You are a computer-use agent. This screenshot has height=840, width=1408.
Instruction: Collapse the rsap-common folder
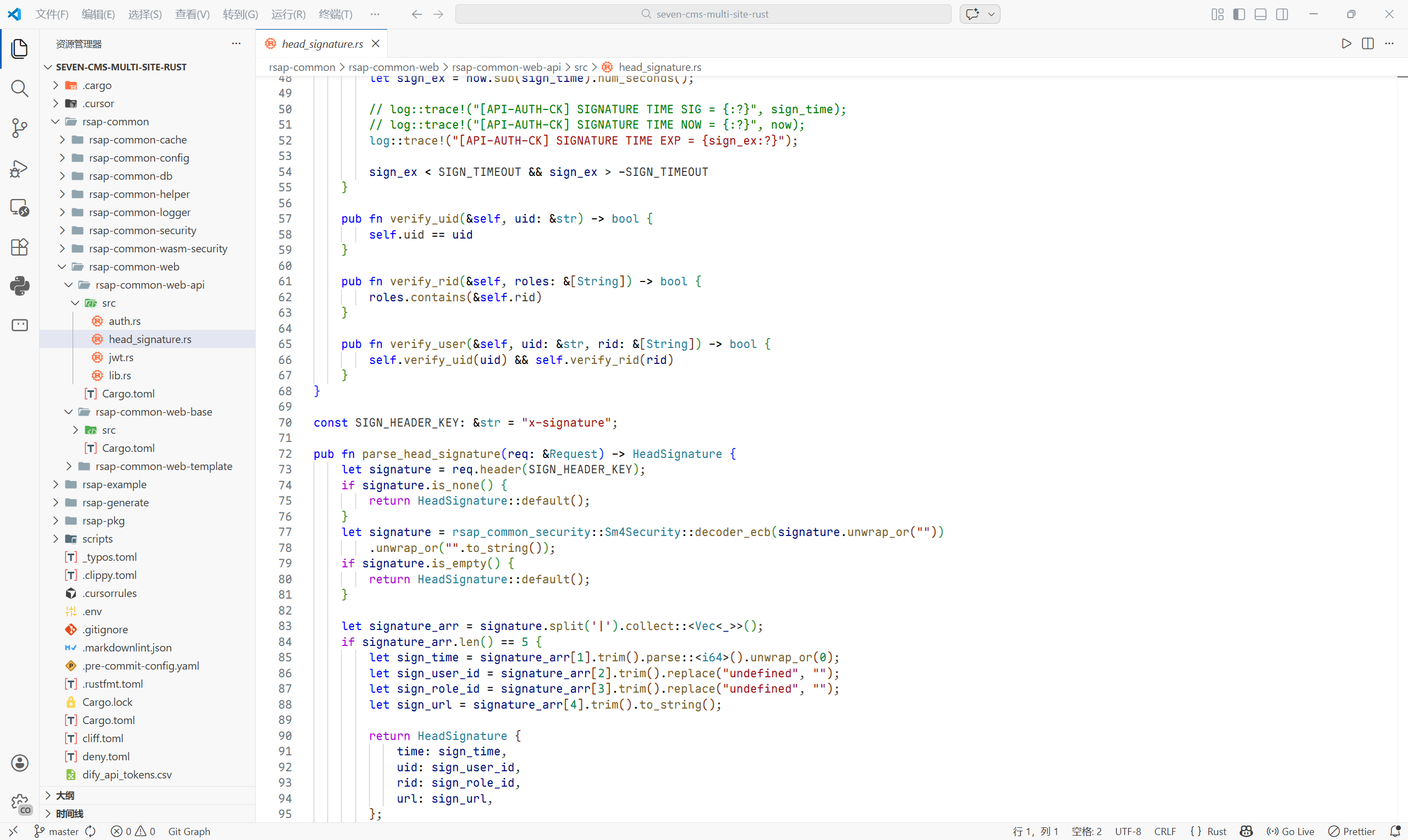[56, 121]
